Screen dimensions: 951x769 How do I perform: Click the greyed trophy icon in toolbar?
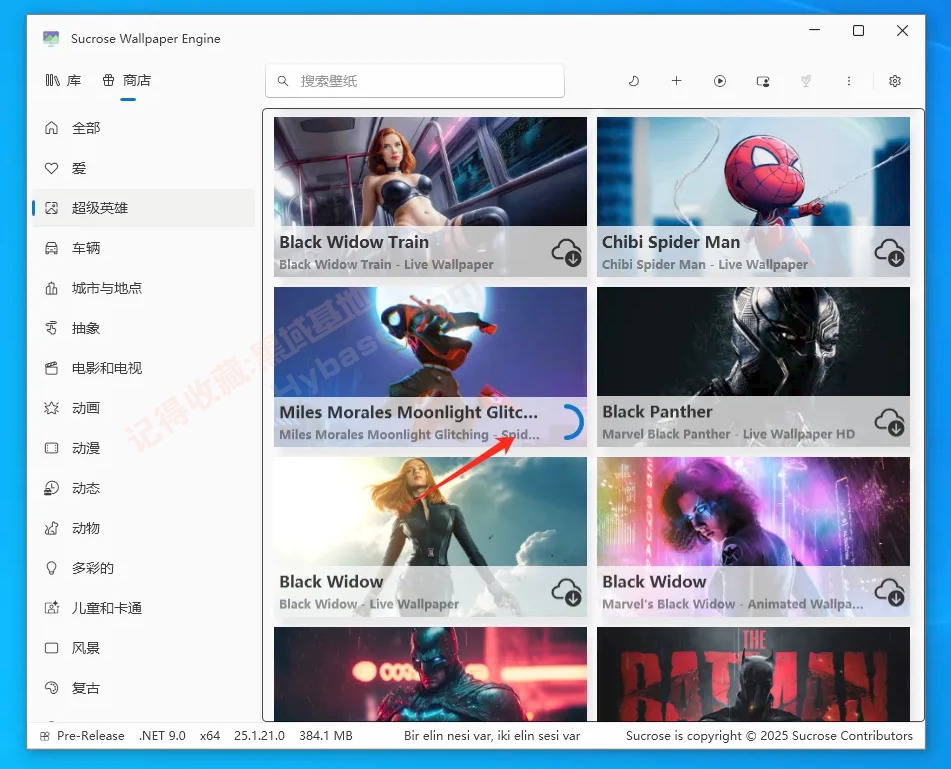[806, 81]
